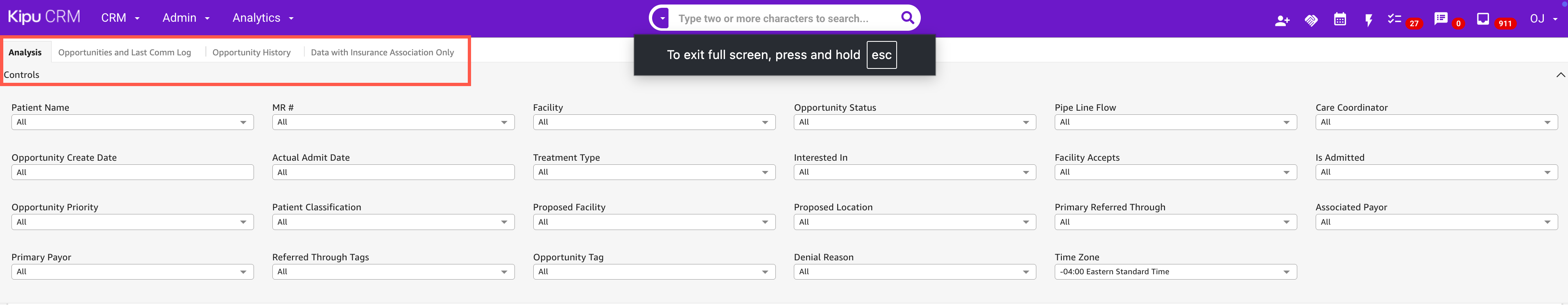Open the task checklist icon
1568x305 pixels.
pyautogui.click(x=1394, y=19)
